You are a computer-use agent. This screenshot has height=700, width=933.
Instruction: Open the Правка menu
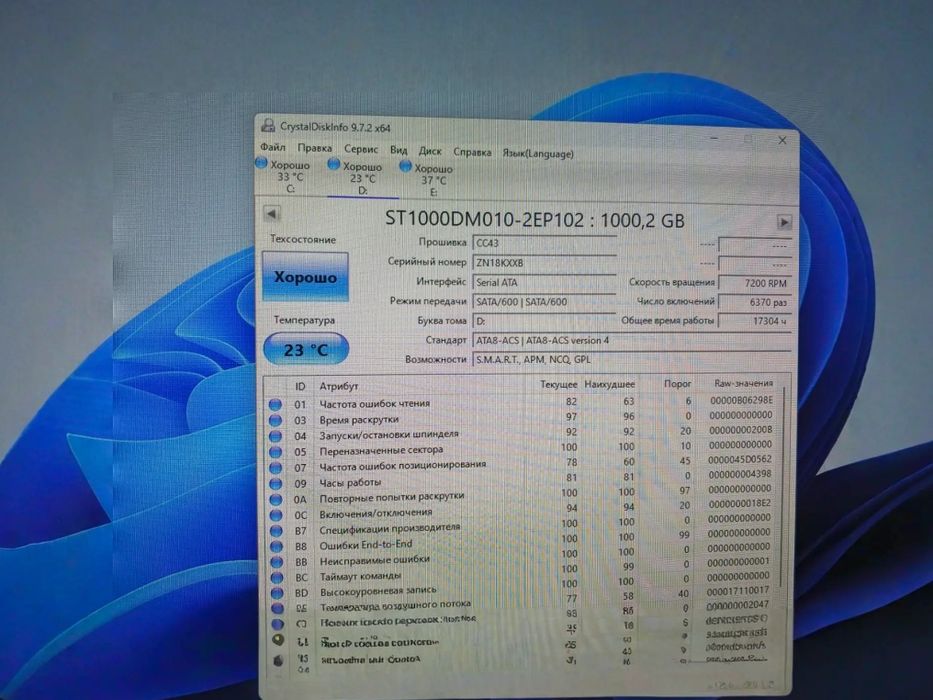(x=314, y=148)
